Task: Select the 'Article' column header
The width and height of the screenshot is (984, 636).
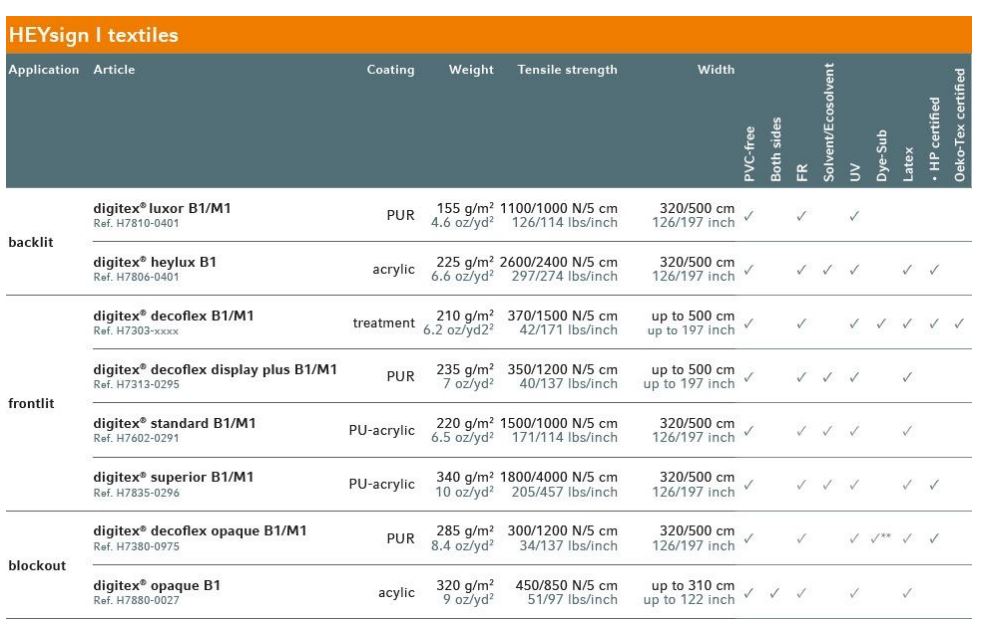Action: [x=114, y=70]
